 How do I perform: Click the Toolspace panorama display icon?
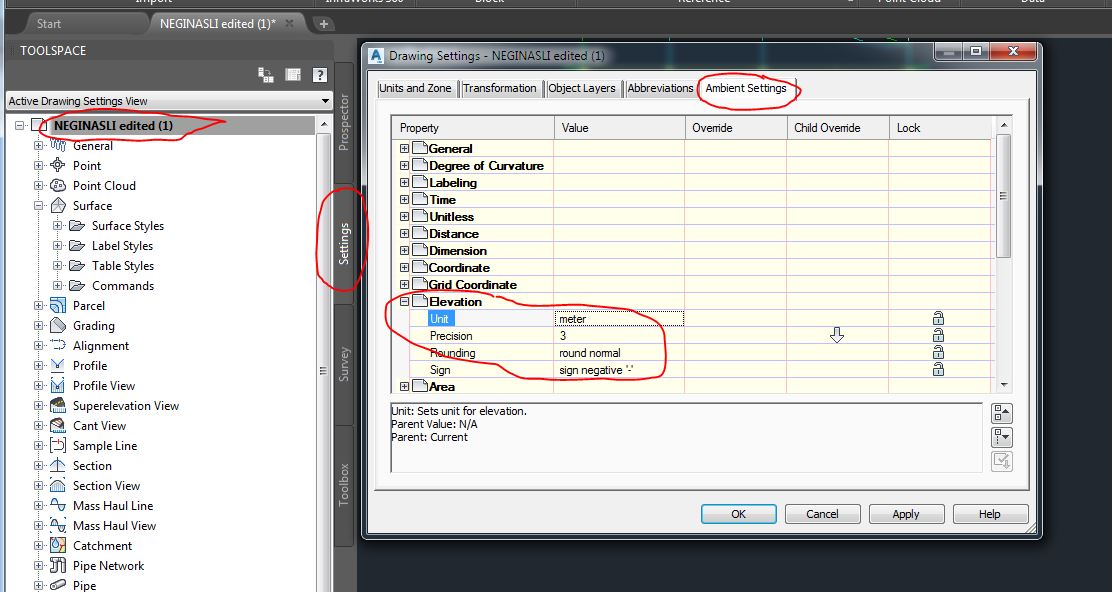(x=293, y=74)
